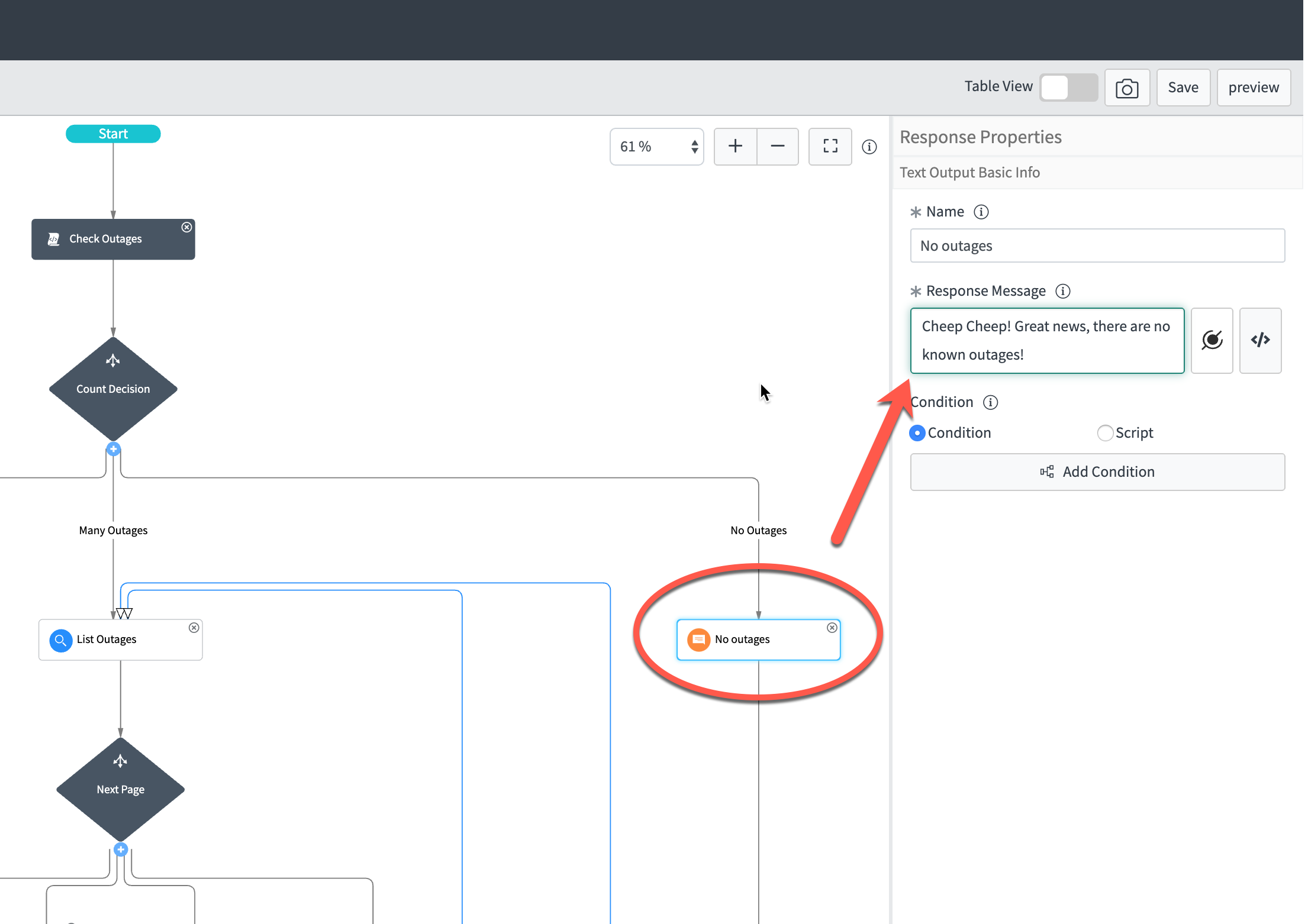The width and height of the screenshot is (1308, 924).
Task: Zoom out with the minus button
Action: [x=777, y=146]
